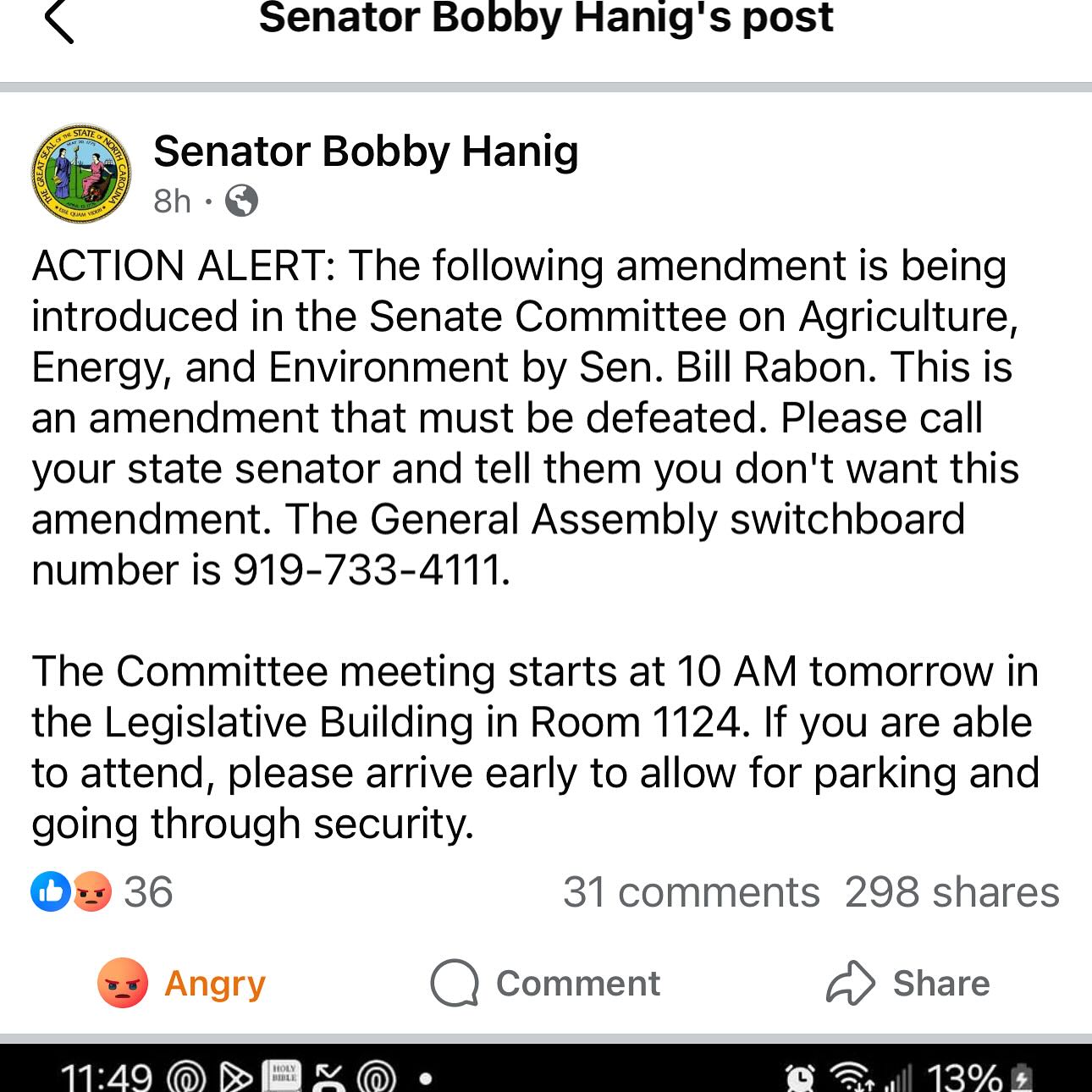Screen dimensions: 1092x1092
Task: Tap the Share button
Action: tap(907, 984)
